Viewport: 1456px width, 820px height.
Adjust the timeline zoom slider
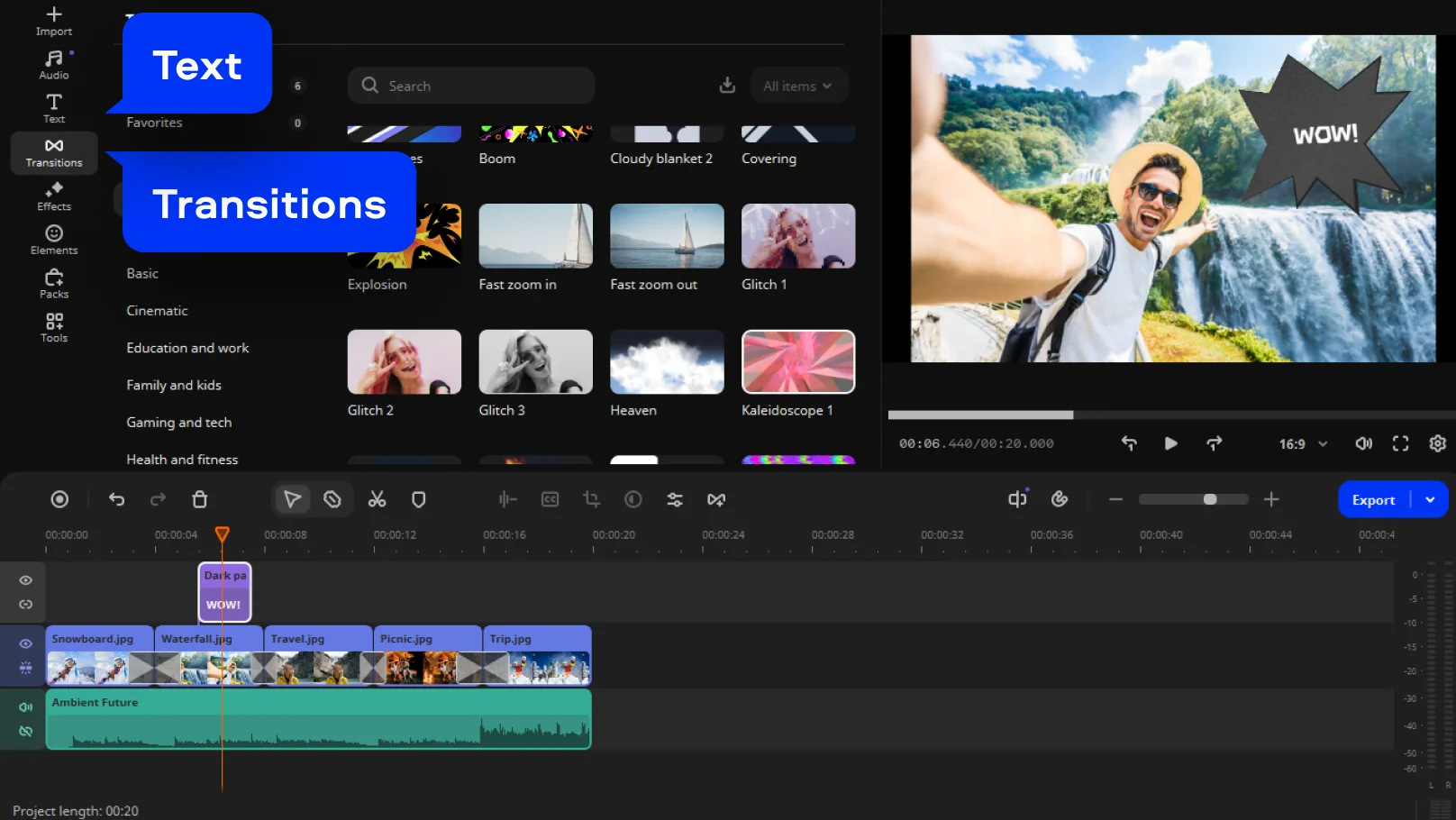click(1209, 499)
